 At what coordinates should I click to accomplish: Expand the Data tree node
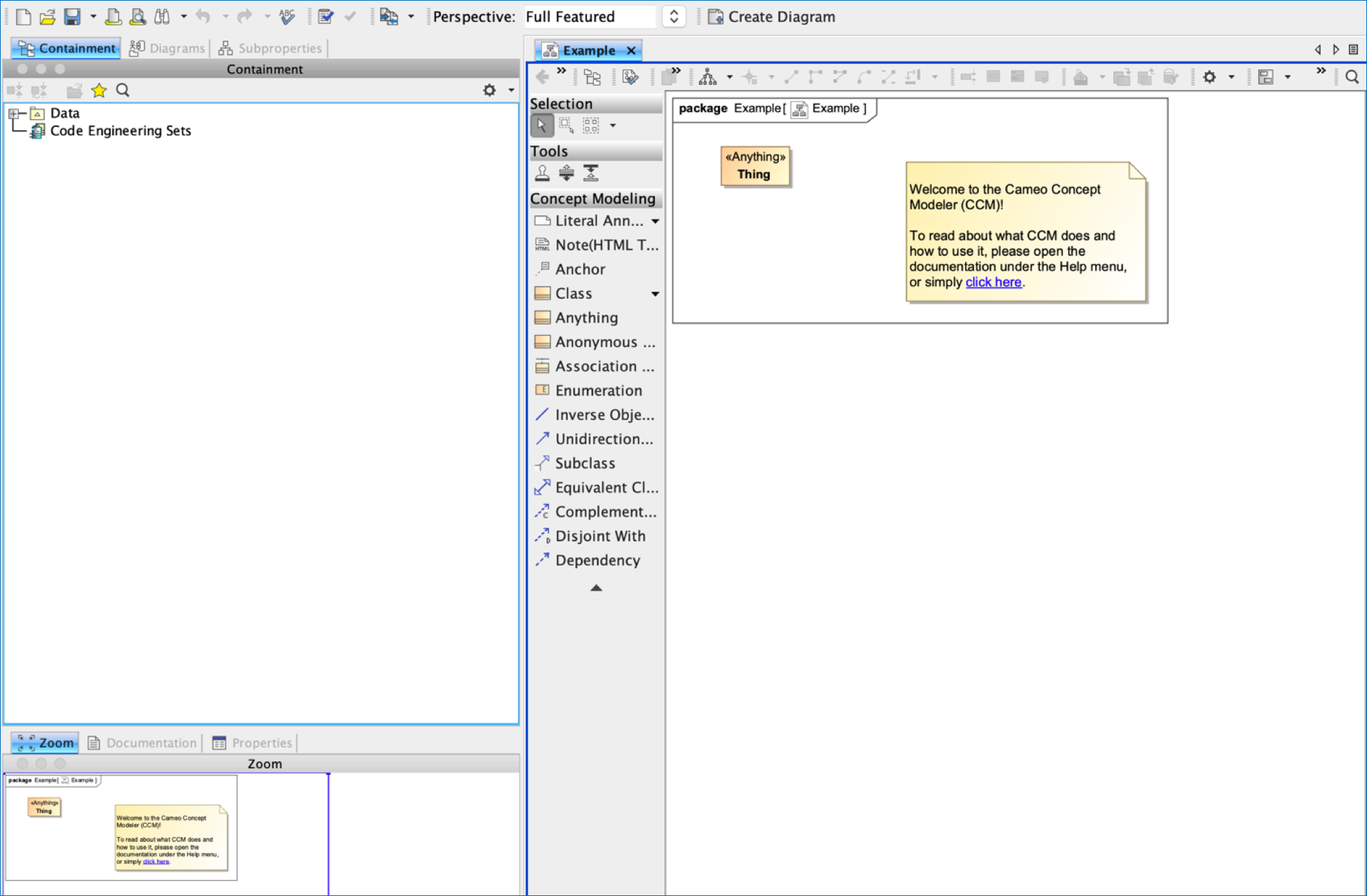(x=13, y=114)
